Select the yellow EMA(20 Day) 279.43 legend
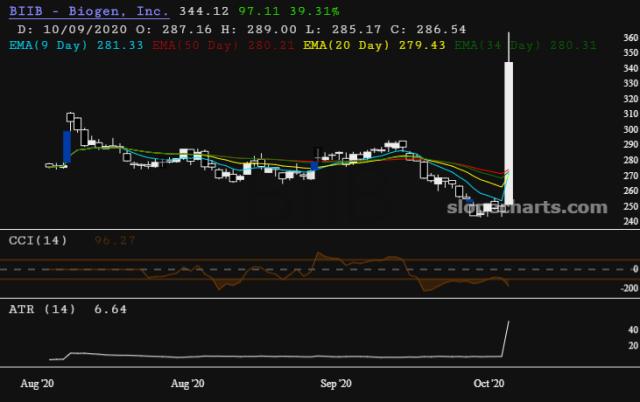Viewport: 640px width, 402px height. pos(374,45)
